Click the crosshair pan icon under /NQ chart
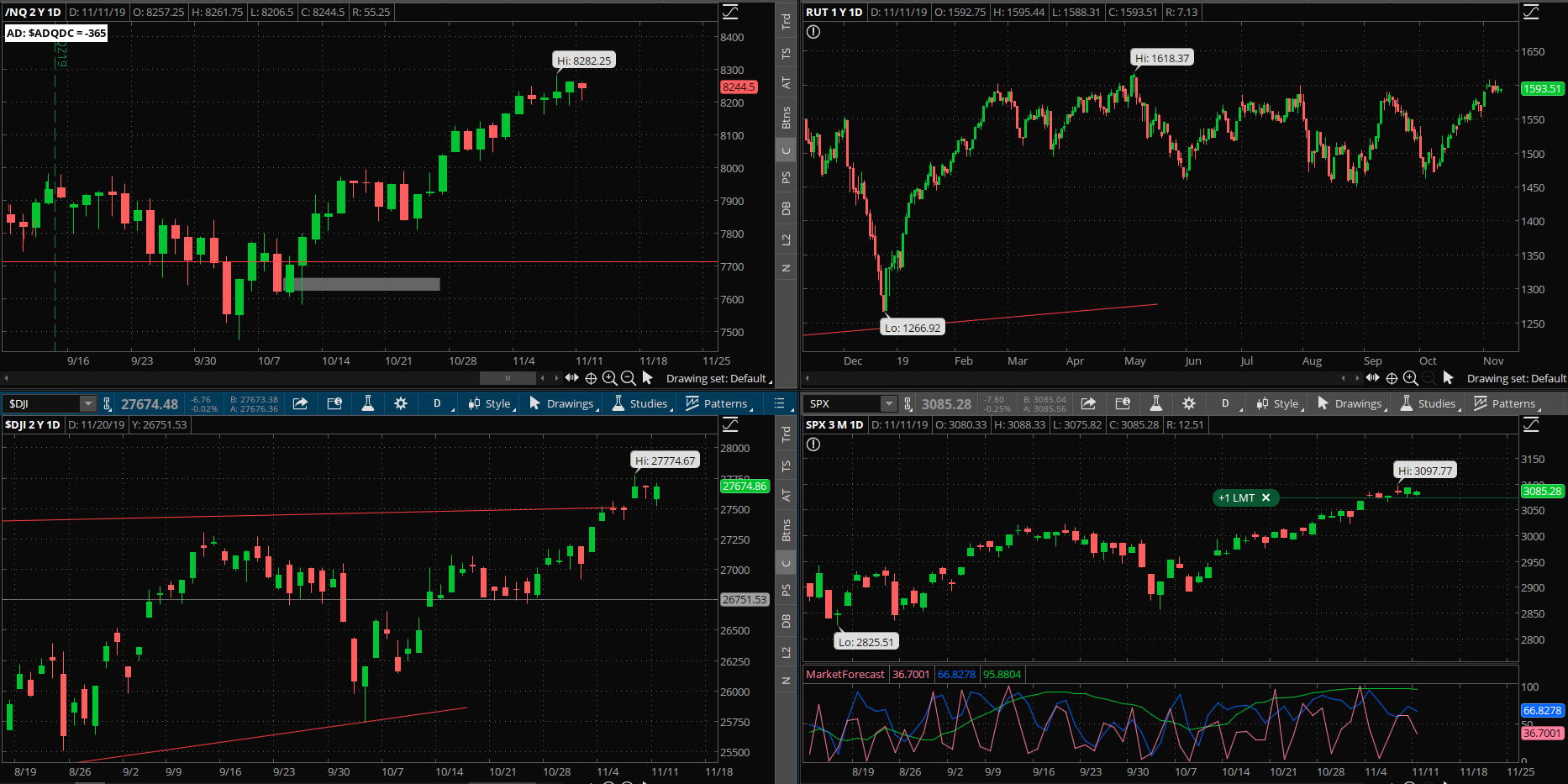 pyautogui.click(x=591, y=378)
